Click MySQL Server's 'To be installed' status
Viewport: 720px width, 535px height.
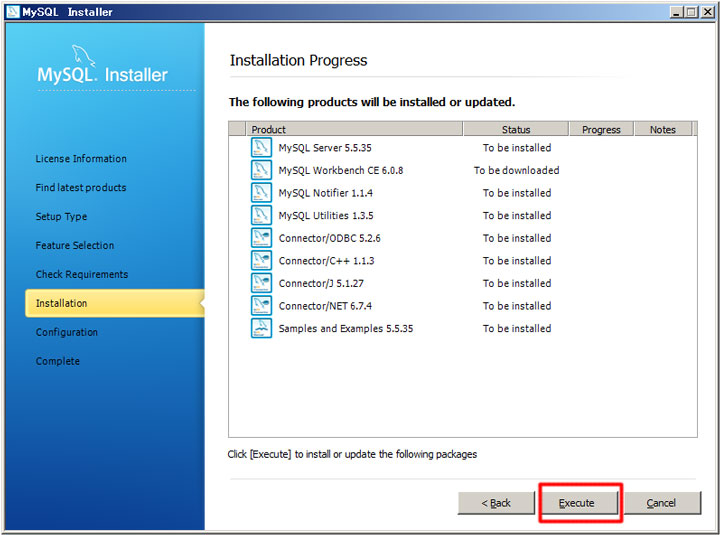click(x=517, y=147)
